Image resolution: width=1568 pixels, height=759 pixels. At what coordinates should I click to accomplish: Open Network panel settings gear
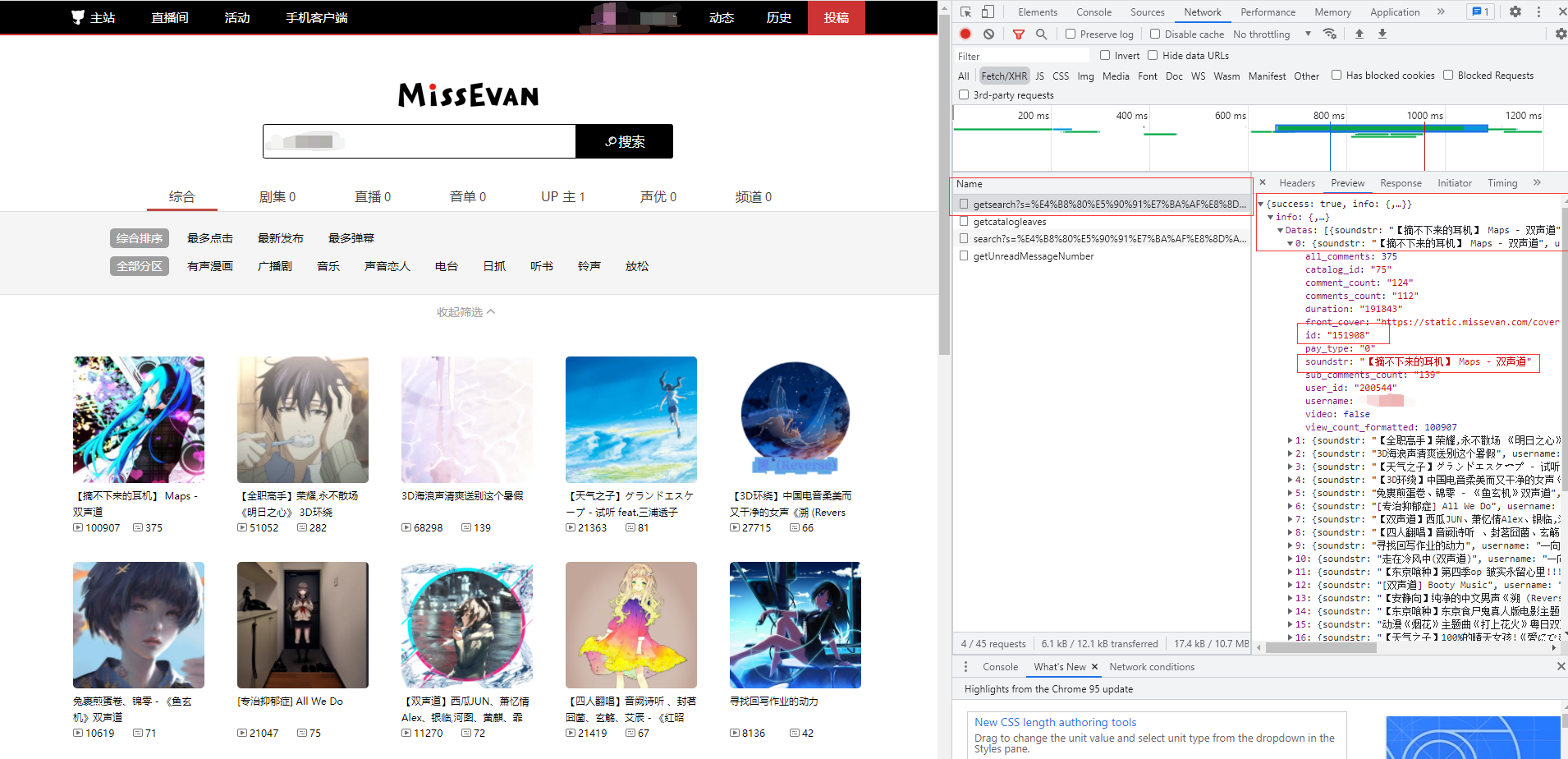point(1561,34)
